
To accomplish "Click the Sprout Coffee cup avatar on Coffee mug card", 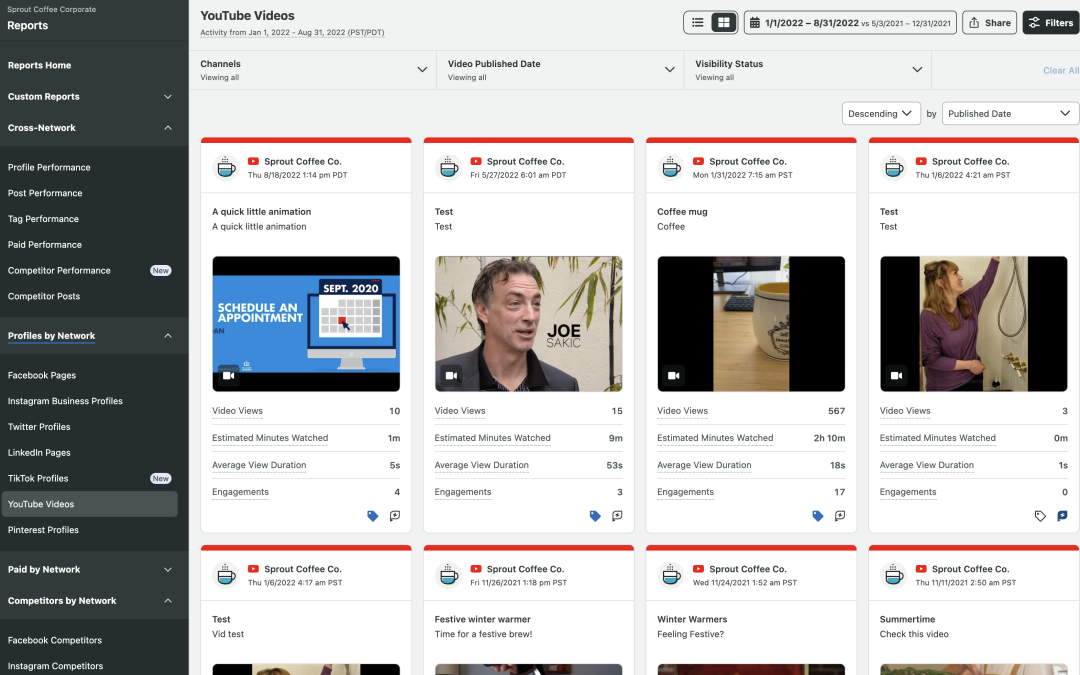I will tap(671, 167).
